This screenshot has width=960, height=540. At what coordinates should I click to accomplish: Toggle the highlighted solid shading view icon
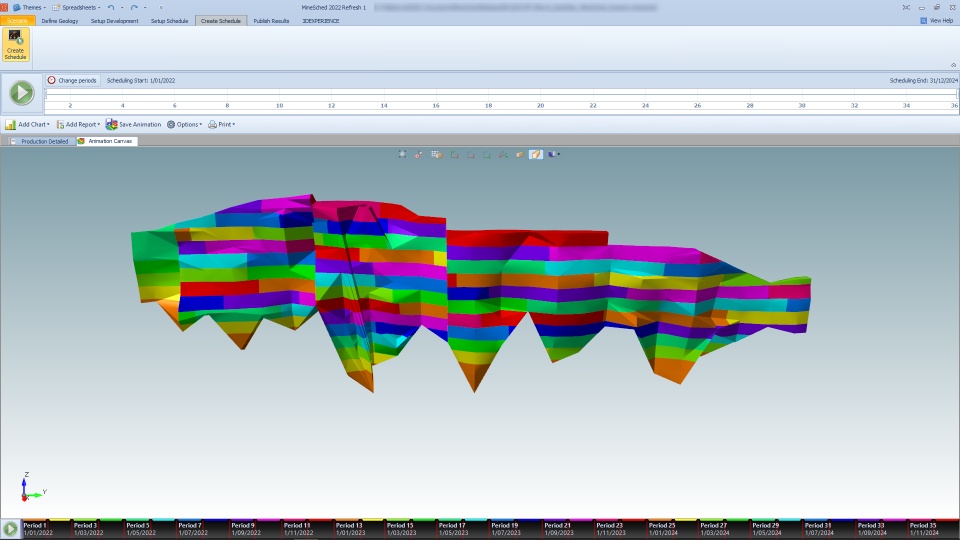[536, 155]
